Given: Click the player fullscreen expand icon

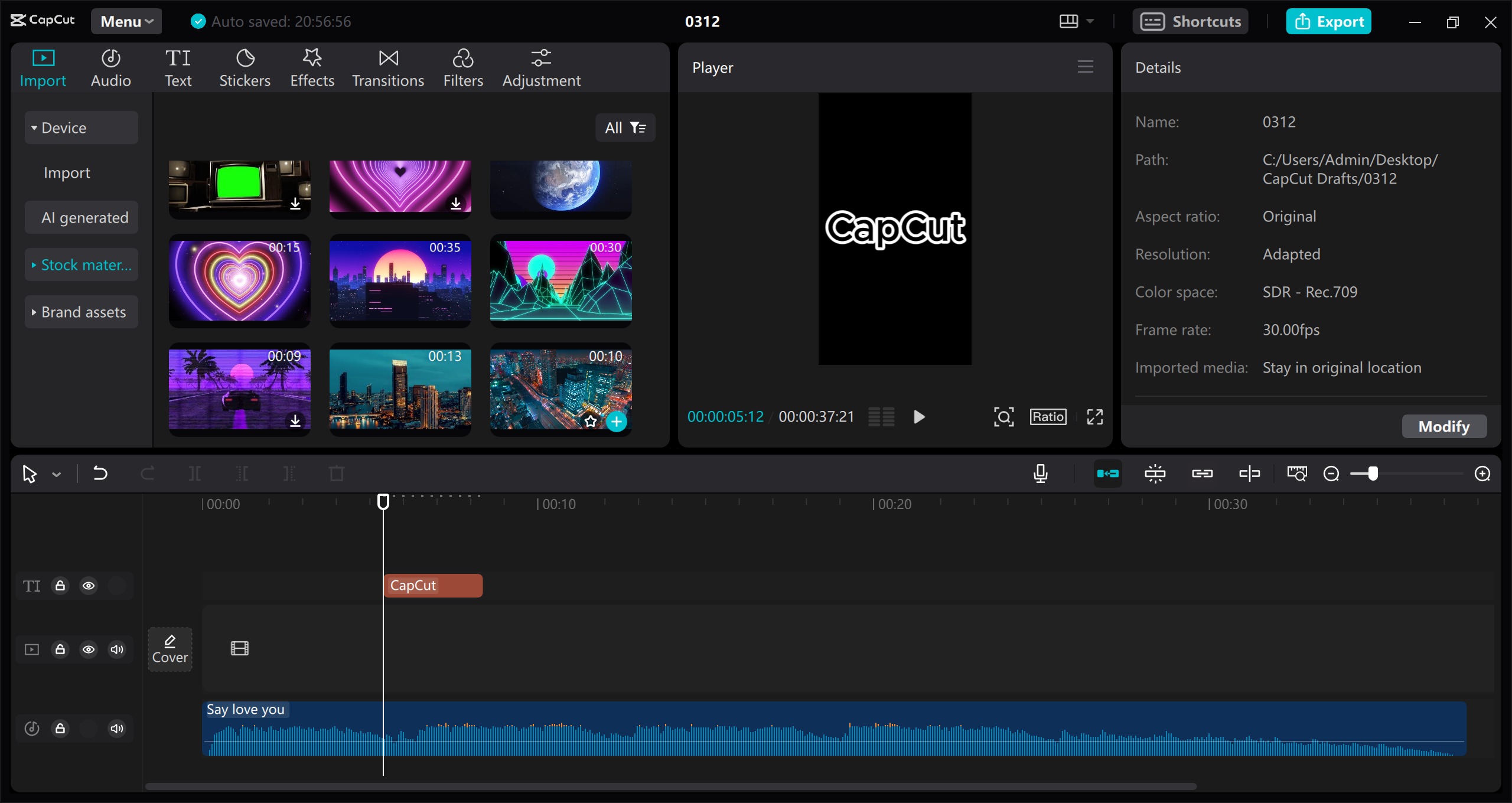Looking at the screenshot, I should (1095, 417).
